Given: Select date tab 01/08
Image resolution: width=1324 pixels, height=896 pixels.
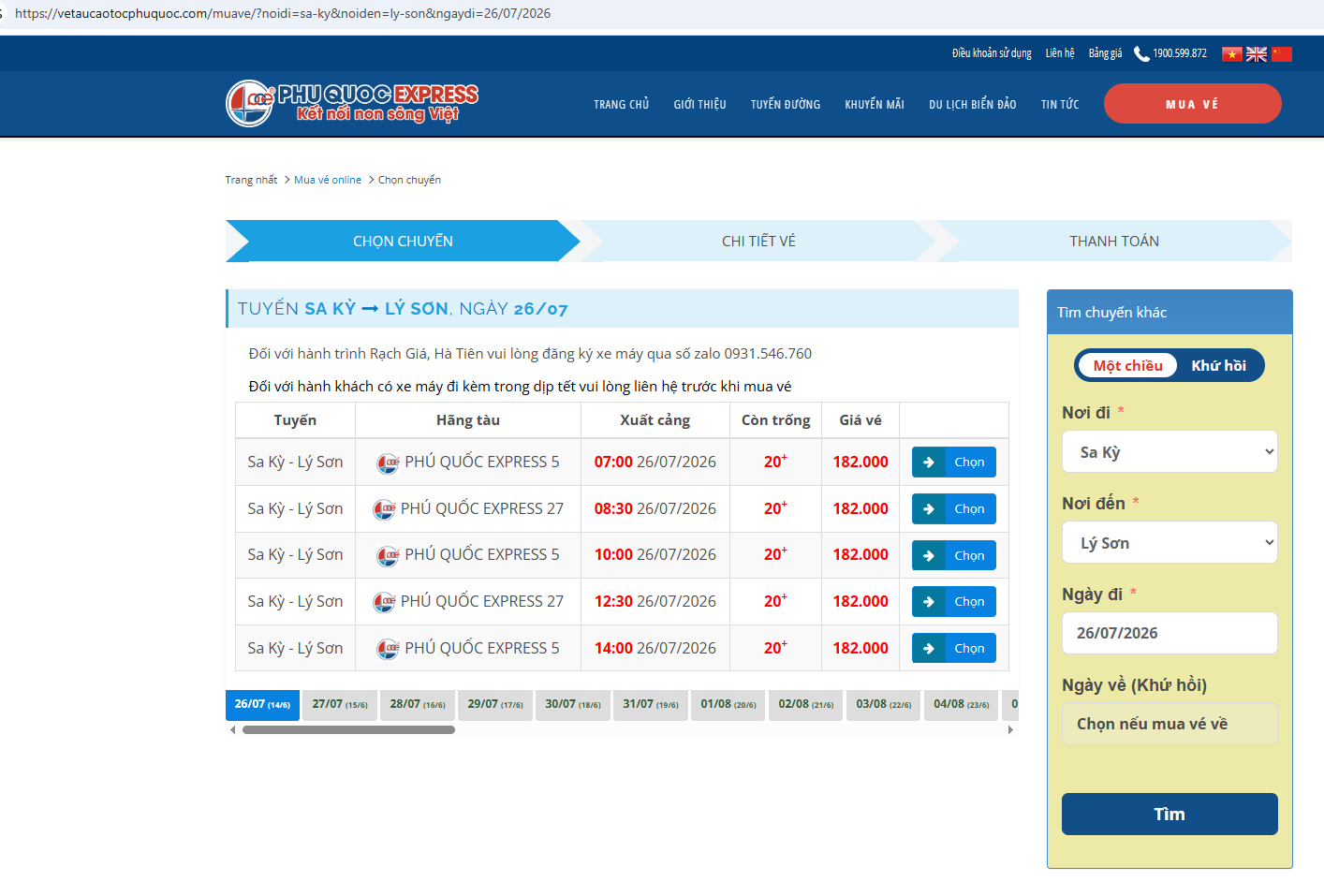Looking at the screenshot, I should 728,705.
